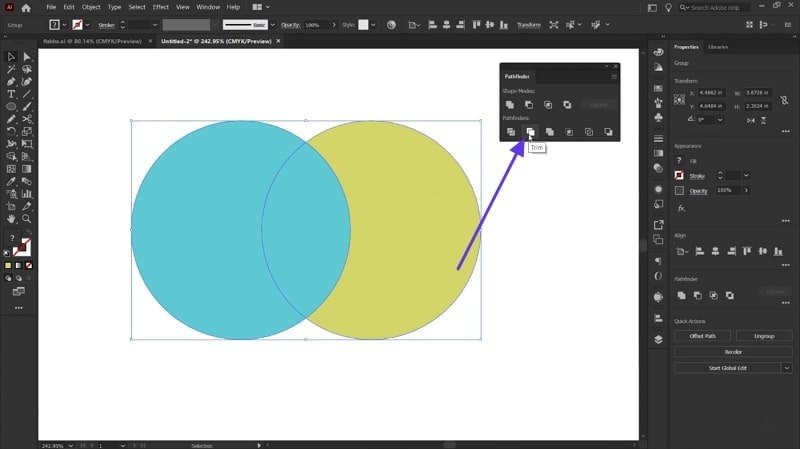Click the Crop pathfinder icon
The image size is (800, 449).
(x=569, y=132)
